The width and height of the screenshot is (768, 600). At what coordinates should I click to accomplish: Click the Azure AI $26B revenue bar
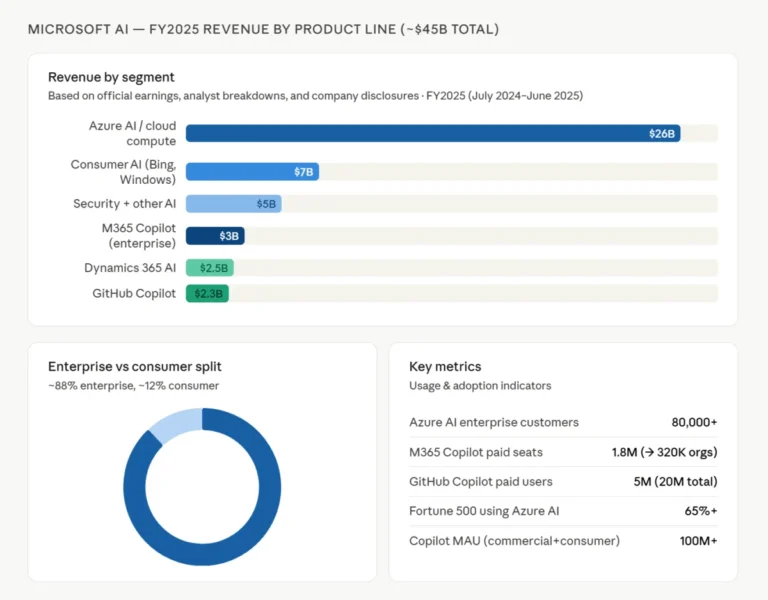click(x=433, y=133)
